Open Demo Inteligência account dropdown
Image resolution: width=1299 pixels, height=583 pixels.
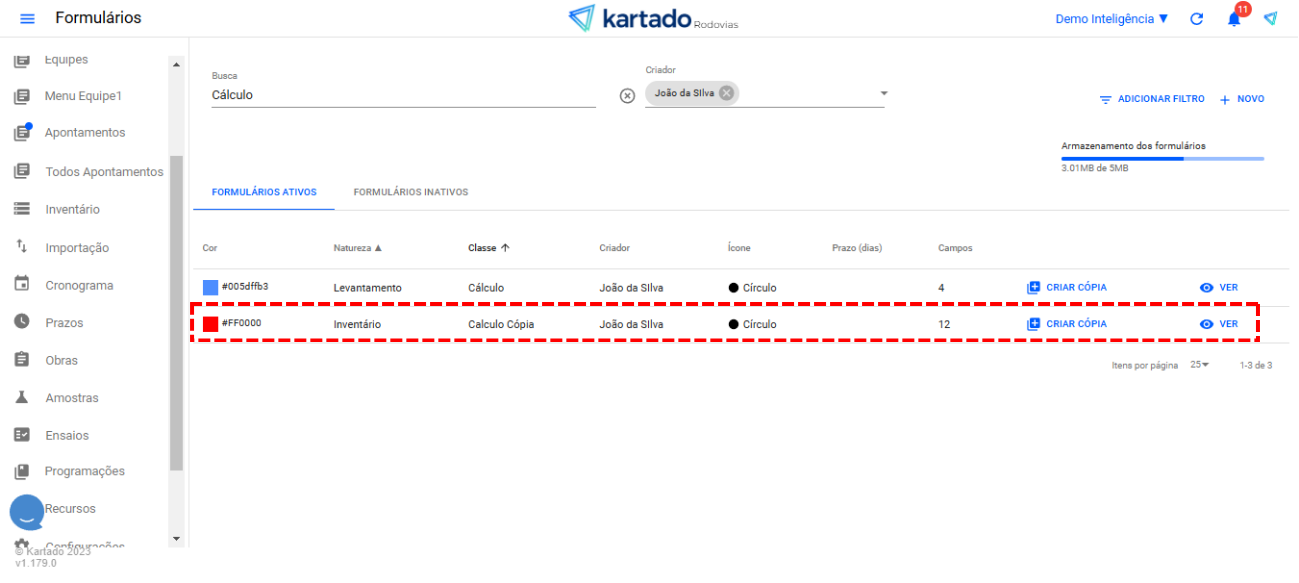tap(1111, 19)
